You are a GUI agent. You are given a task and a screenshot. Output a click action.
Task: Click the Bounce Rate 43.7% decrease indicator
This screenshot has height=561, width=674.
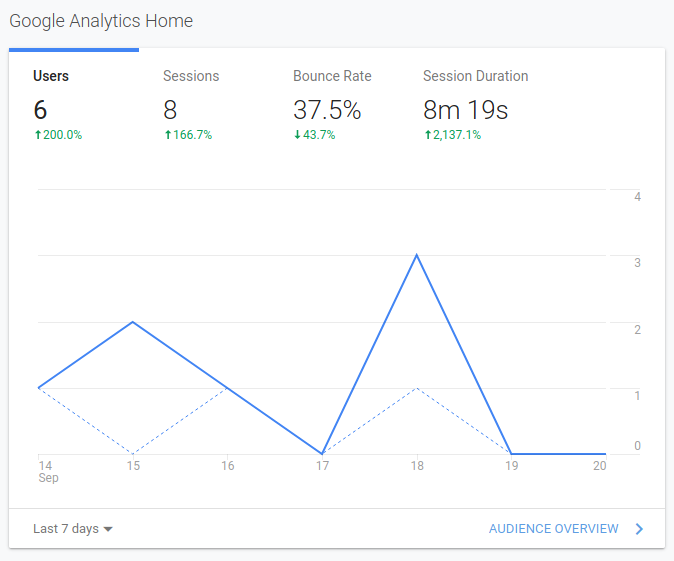(x=314, y=135)
